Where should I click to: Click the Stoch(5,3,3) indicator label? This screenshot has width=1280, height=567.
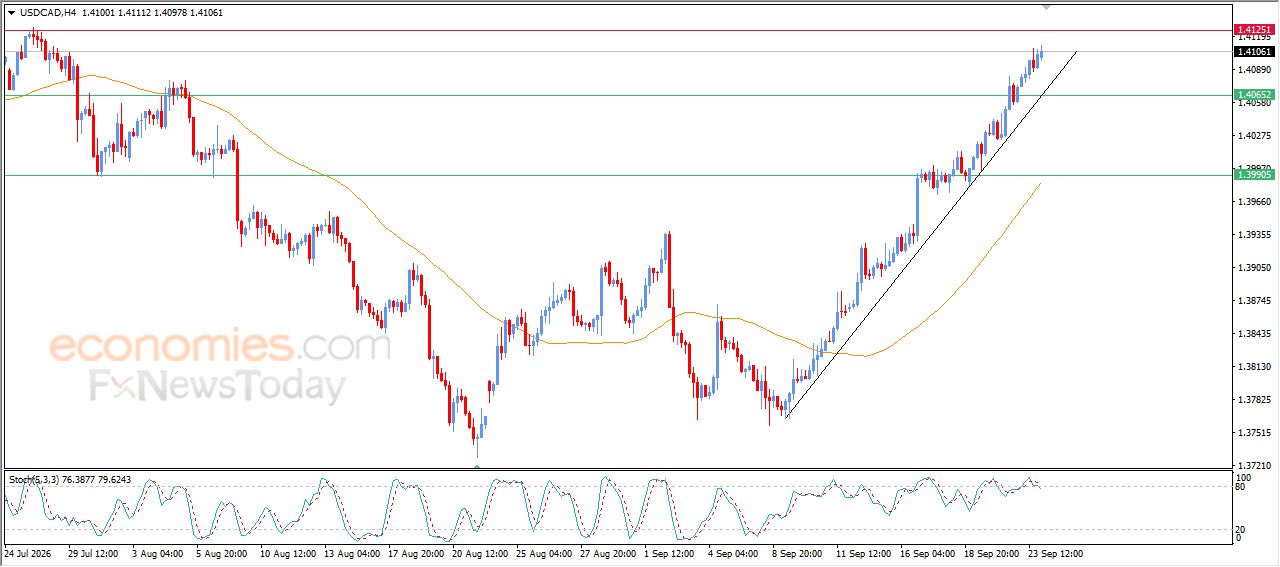[36, 480]
